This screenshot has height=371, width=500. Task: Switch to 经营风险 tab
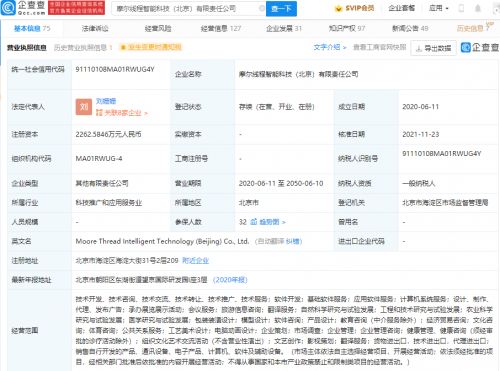coord(158,29)
